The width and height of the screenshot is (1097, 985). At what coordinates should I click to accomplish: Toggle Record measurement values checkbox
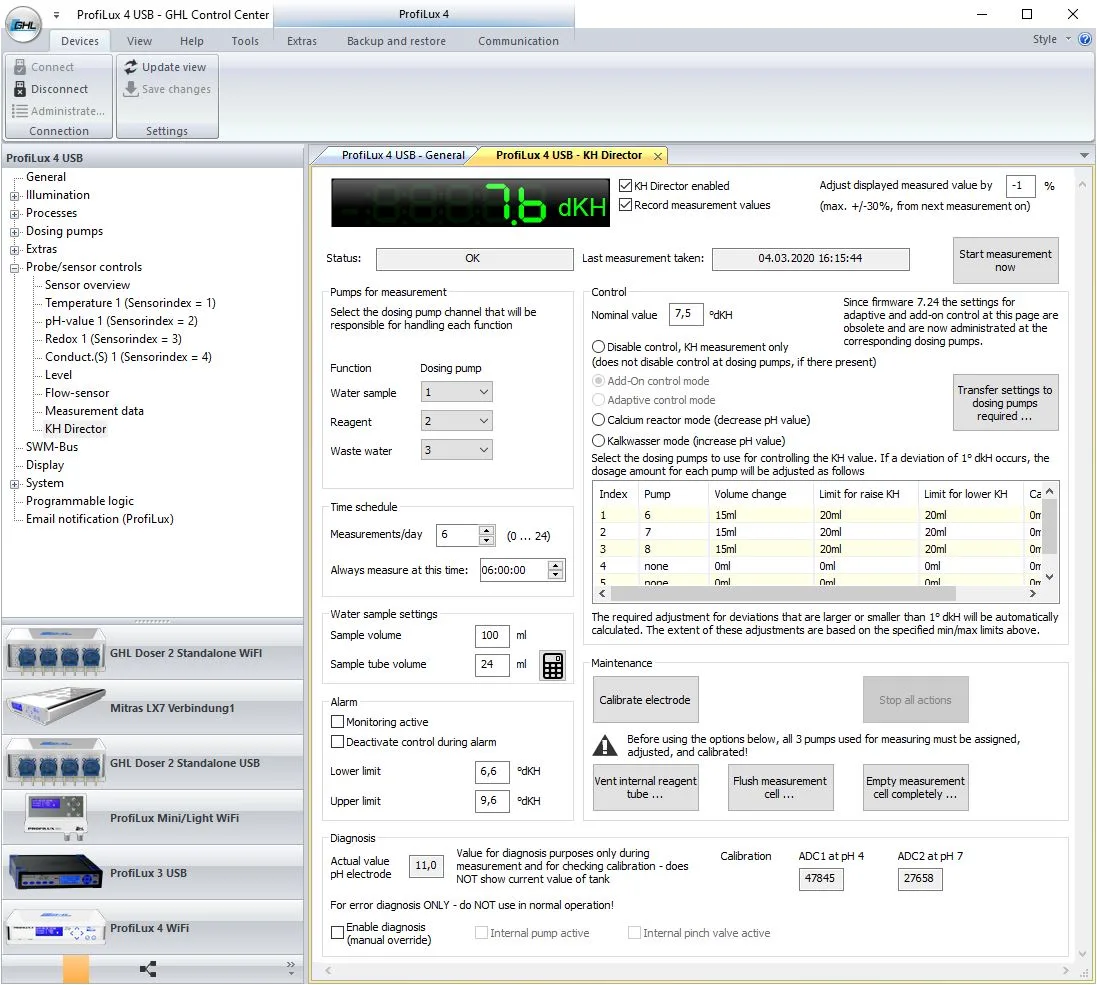click(x=625, y=205)
